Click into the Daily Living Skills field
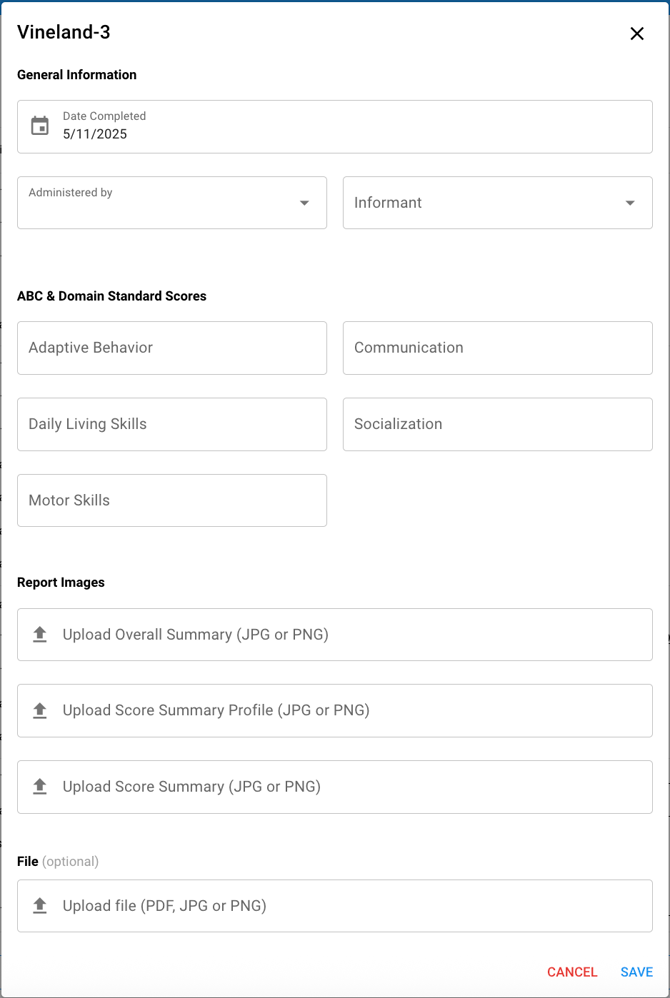The width and height of the screenshot is (670, 998). coord(172,424)
